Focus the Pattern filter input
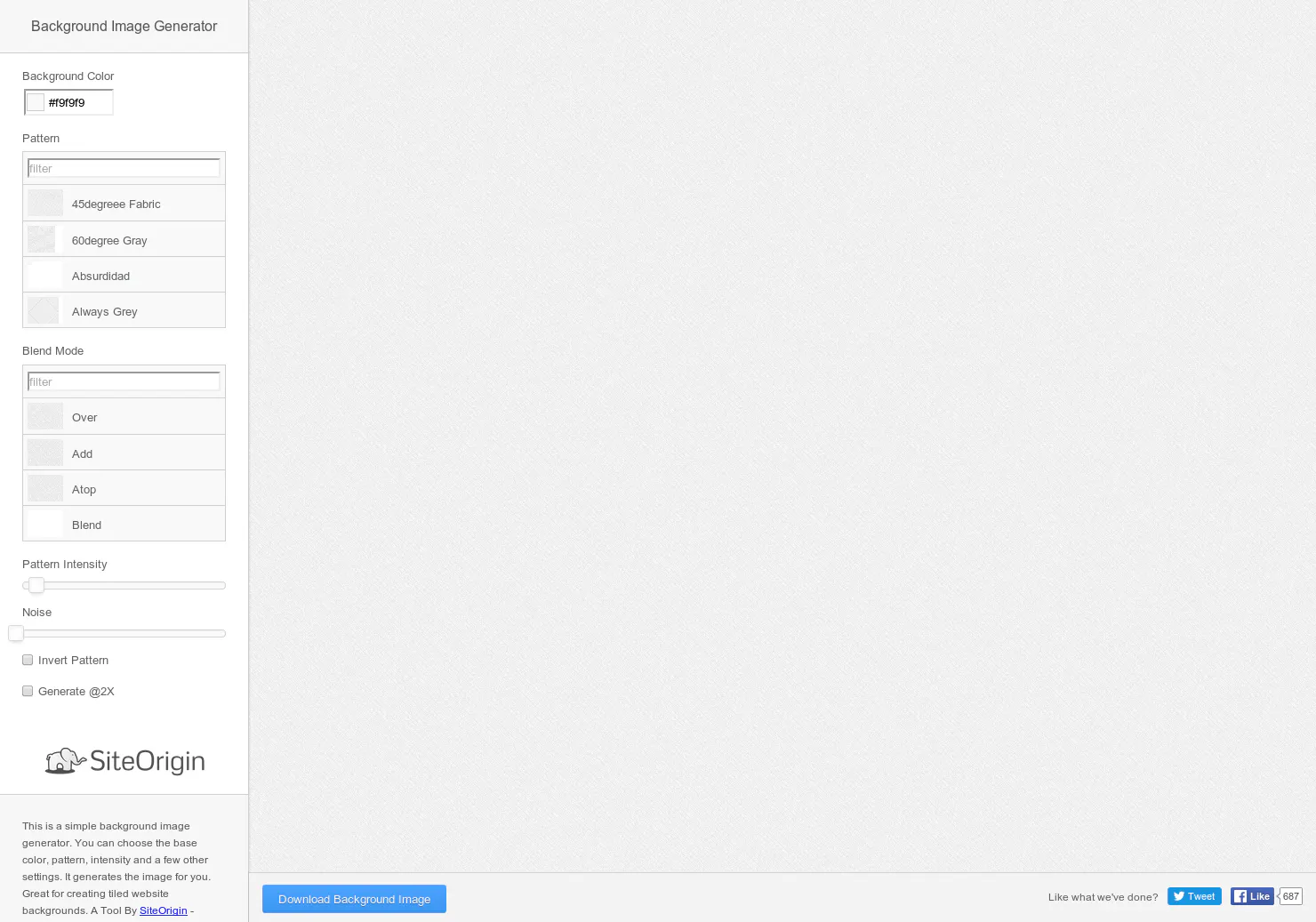1316x922 pixels. click(124, 168)
